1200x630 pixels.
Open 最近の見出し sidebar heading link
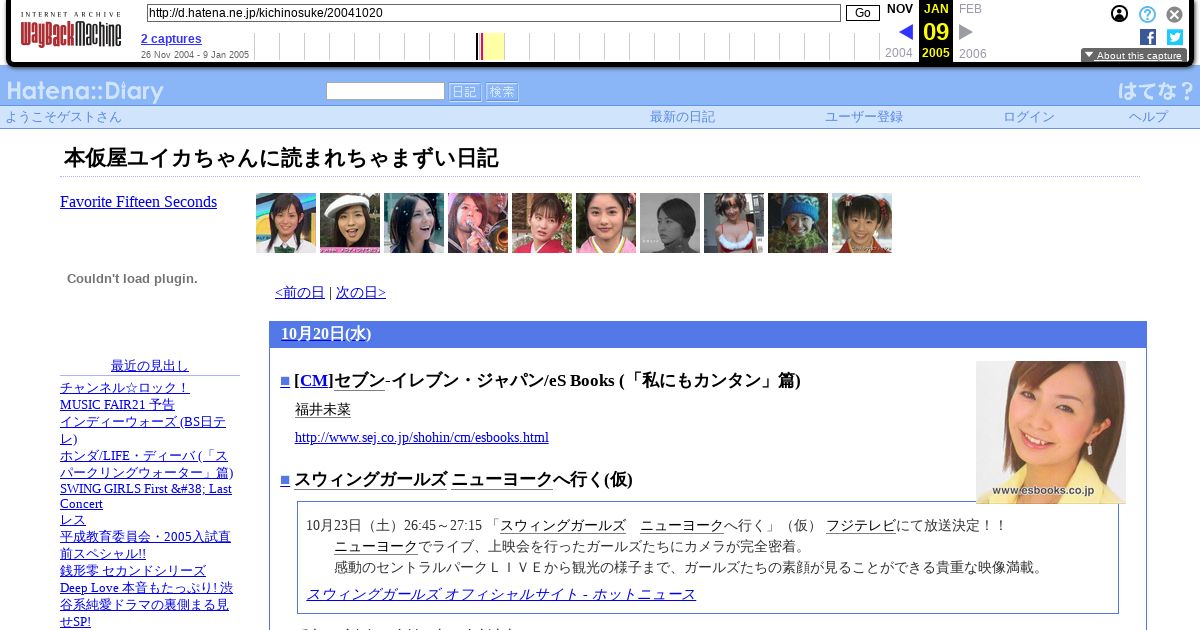coord(149,366)
